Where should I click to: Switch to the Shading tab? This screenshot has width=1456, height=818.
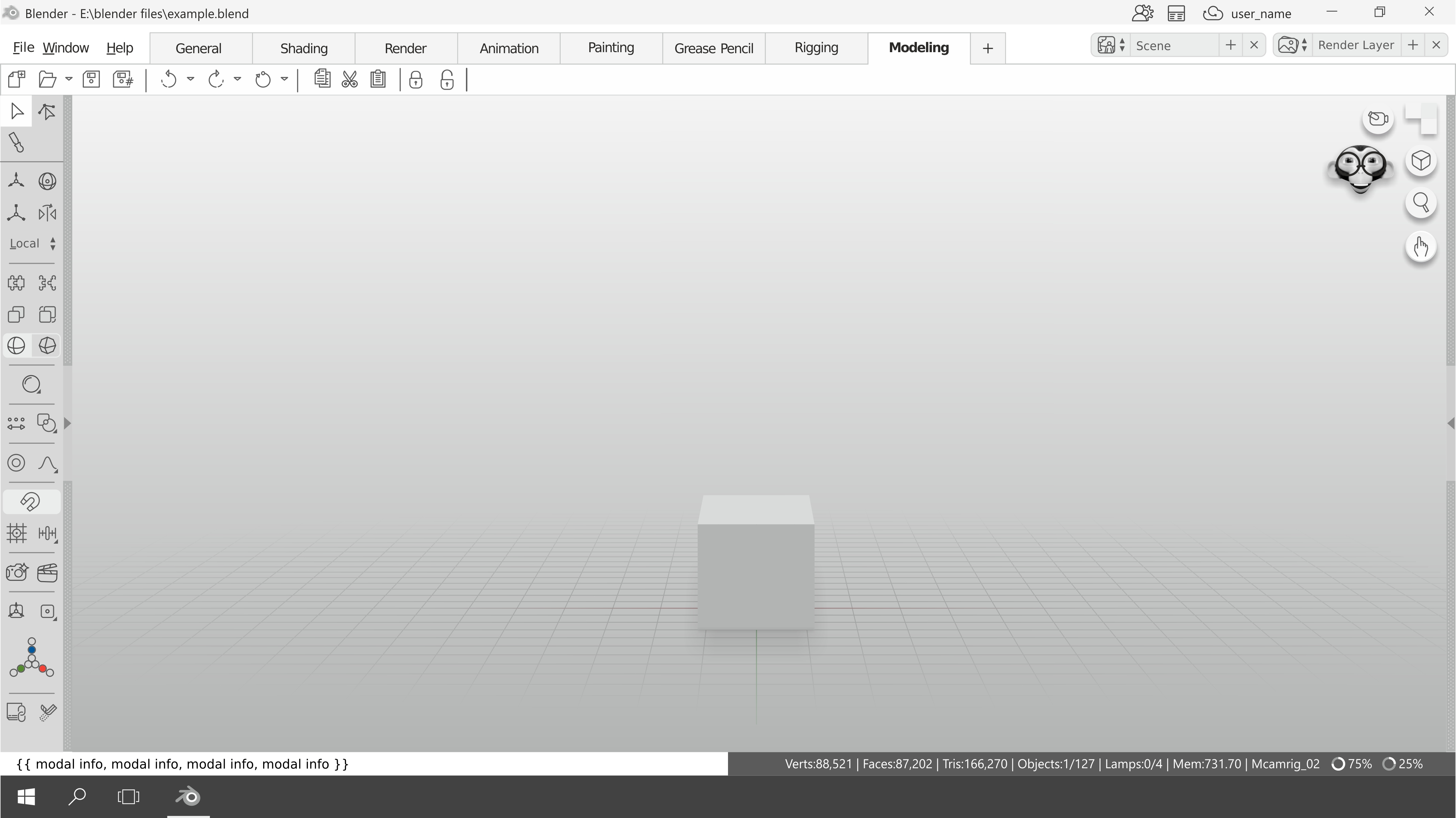304,48
